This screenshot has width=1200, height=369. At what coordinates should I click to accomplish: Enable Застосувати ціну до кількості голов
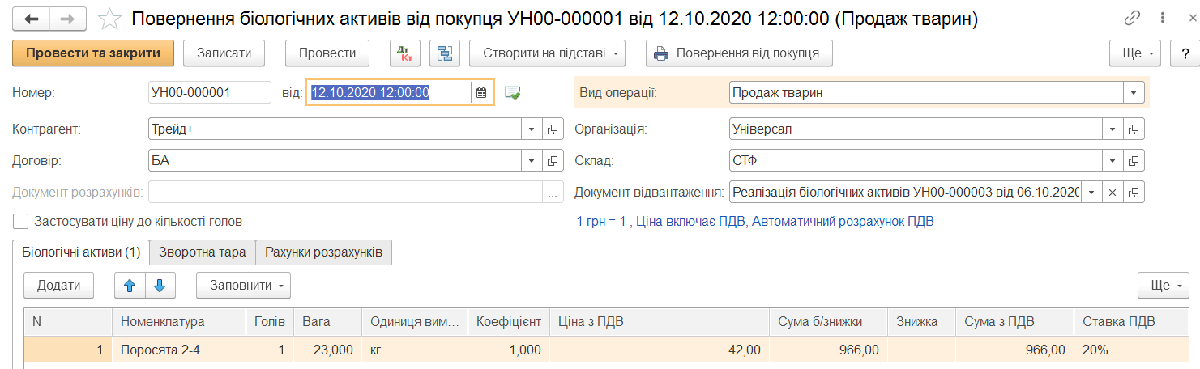click(21, 221)
